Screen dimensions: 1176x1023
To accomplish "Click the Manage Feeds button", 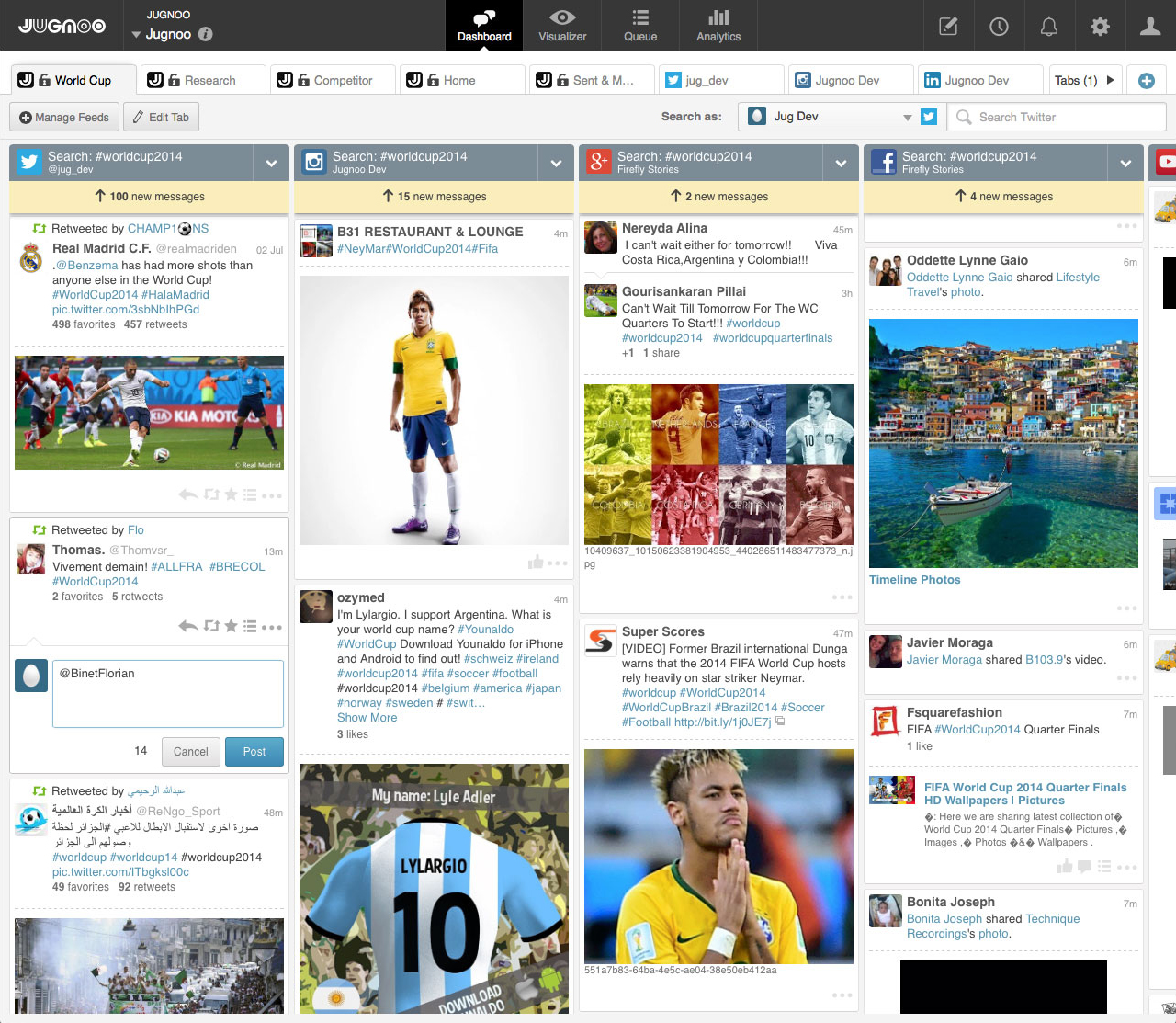I will [x=64, y=117].
